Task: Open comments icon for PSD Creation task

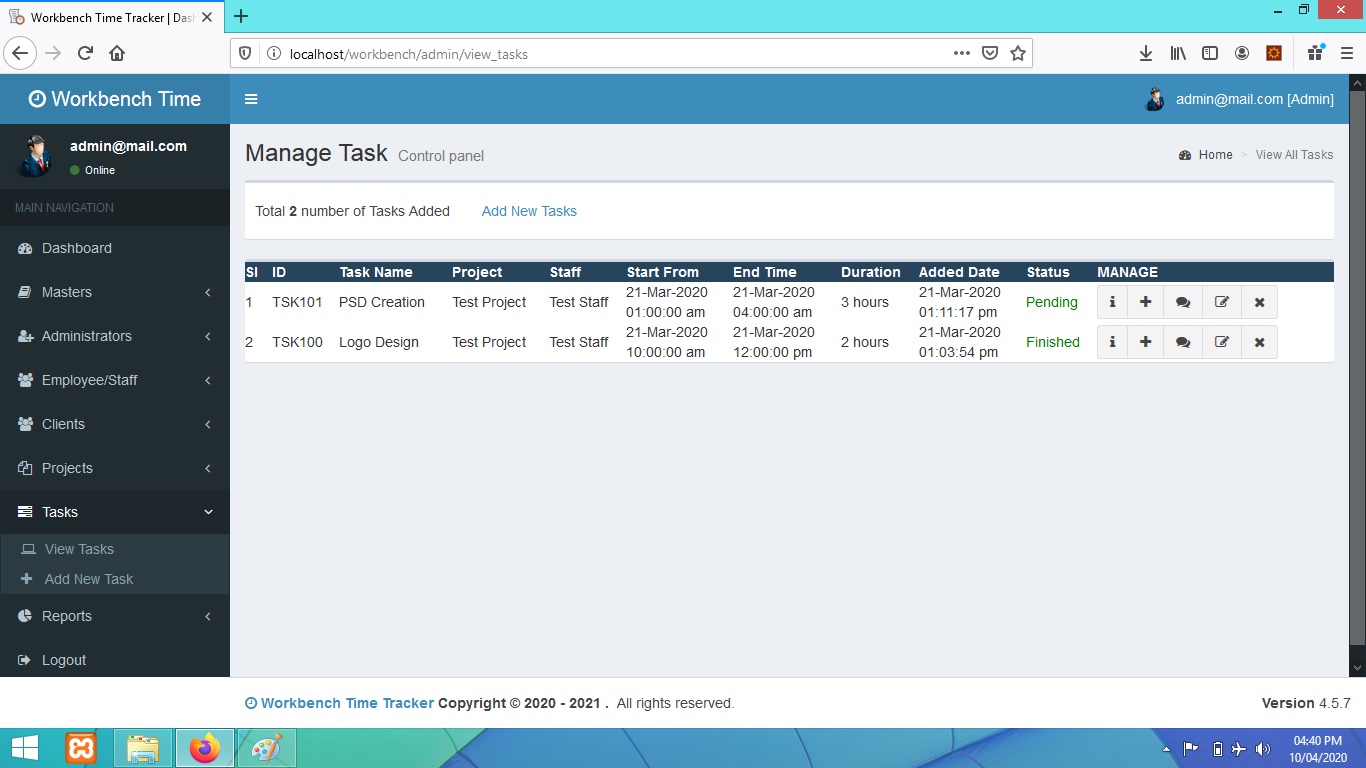Action: click(1183, 302)
